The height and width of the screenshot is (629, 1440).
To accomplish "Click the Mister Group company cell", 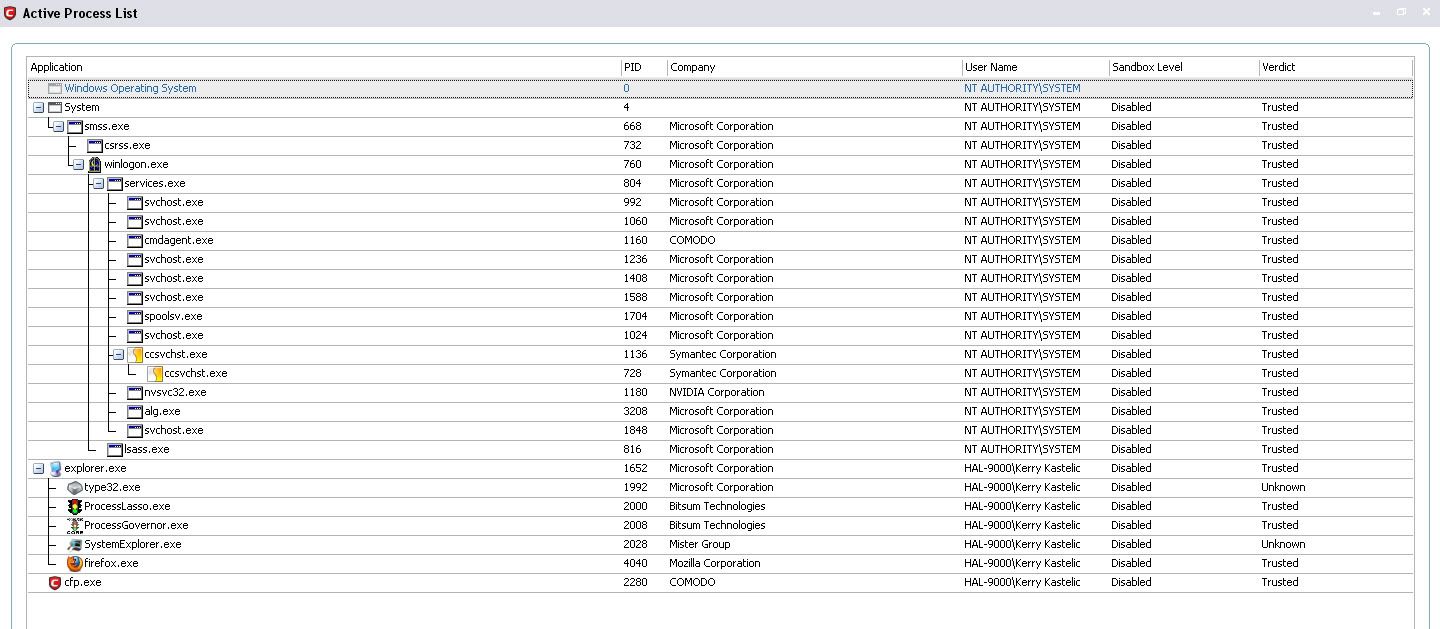I will pos(700,544).
